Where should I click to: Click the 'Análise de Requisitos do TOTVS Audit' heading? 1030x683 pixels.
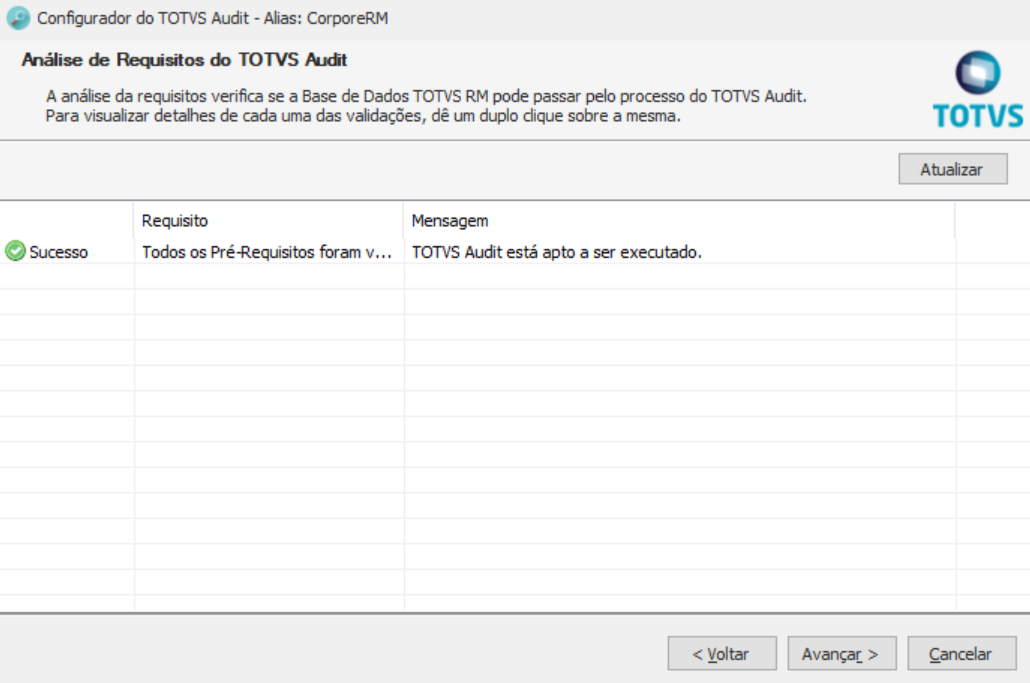point(184,60)
